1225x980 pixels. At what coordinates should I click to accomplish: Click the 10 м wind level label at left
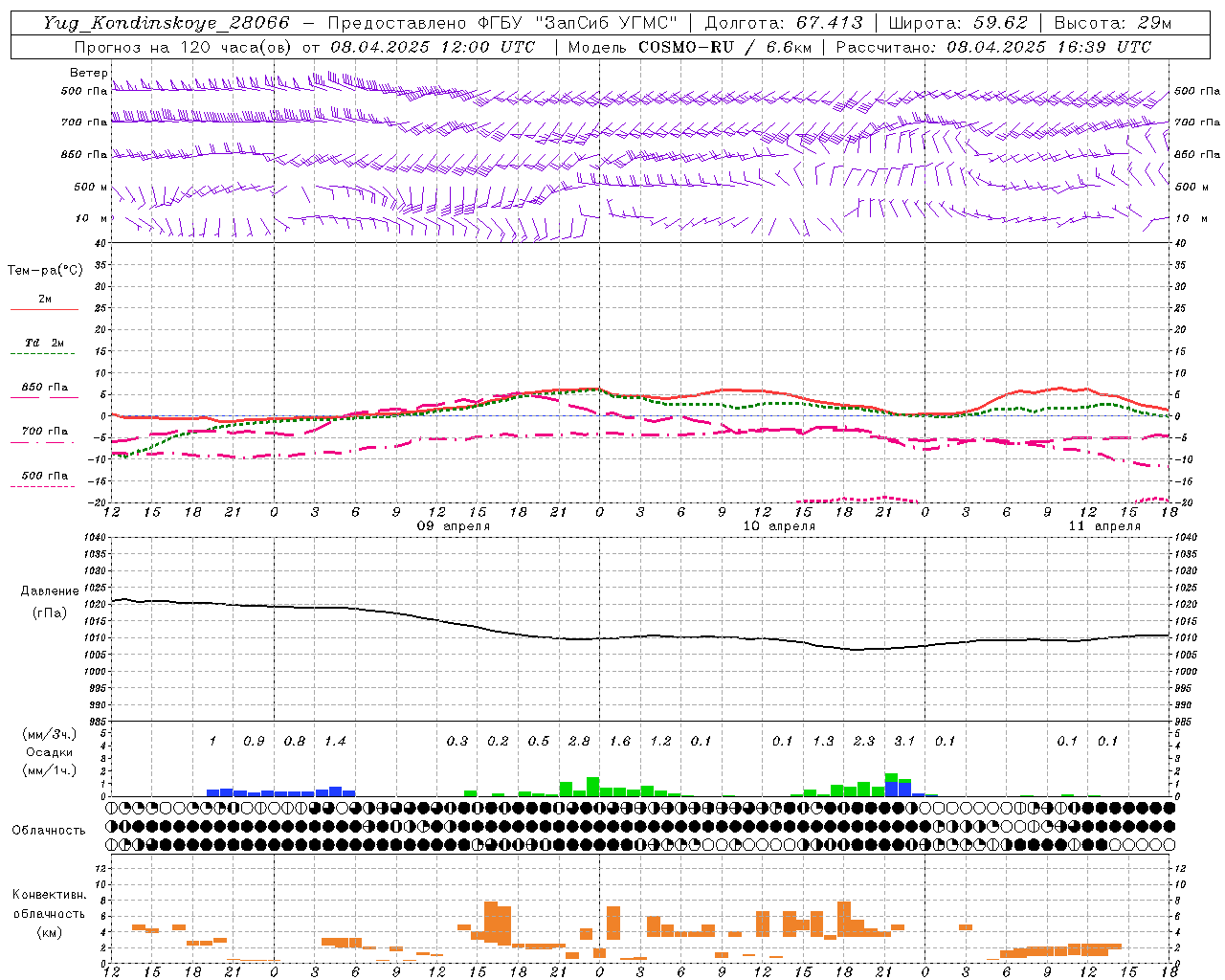(92, 219)
